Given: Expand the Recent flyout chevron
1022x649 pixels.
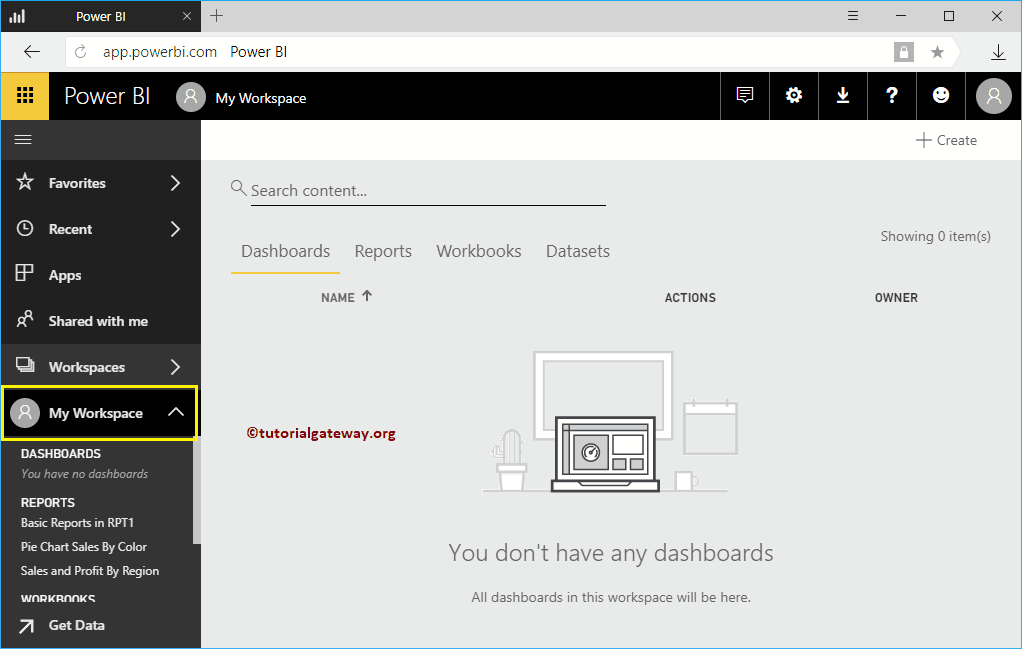Looking at the screenshot, I should tap(175, 229).
